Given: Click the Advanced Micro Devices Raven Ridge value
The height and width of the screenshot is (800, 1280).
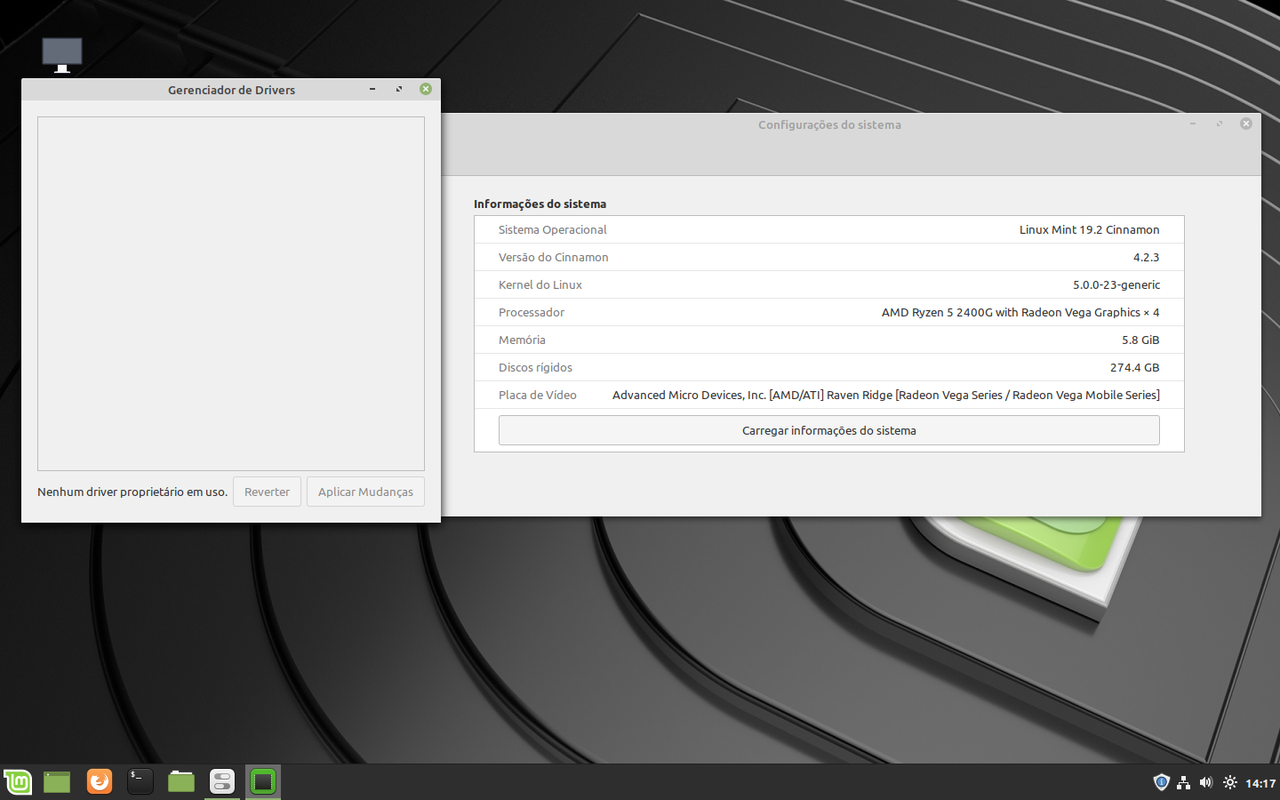Looking at the screenshot, I should point(886,395).
